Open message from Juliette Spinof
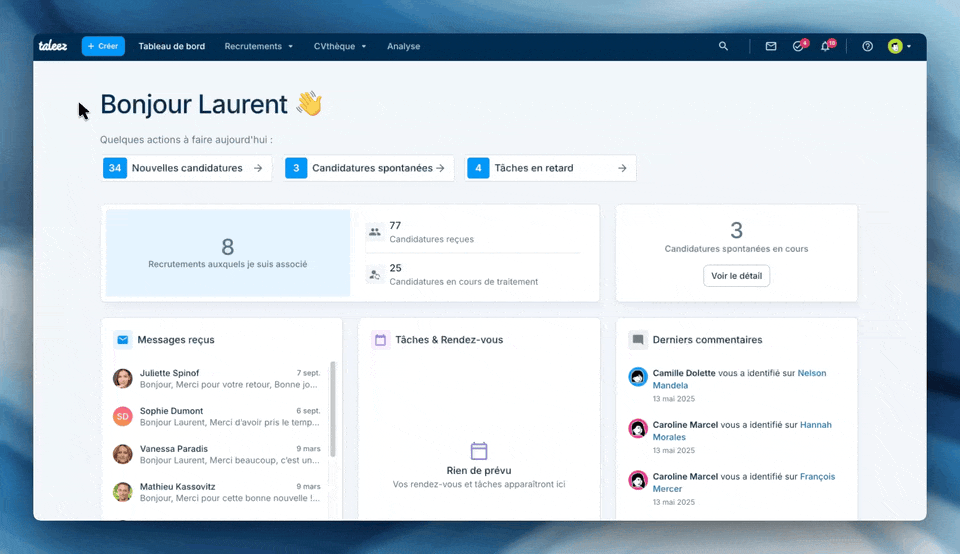The height and width of the screenshot is (554, 960). point(217,378)
